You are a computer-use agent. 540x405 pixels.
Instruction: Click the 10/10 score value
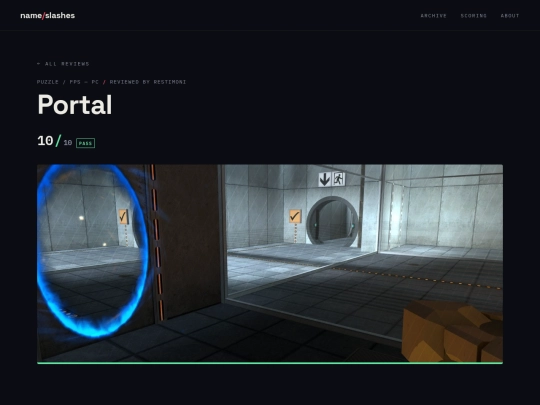click(x=54, y=141)
